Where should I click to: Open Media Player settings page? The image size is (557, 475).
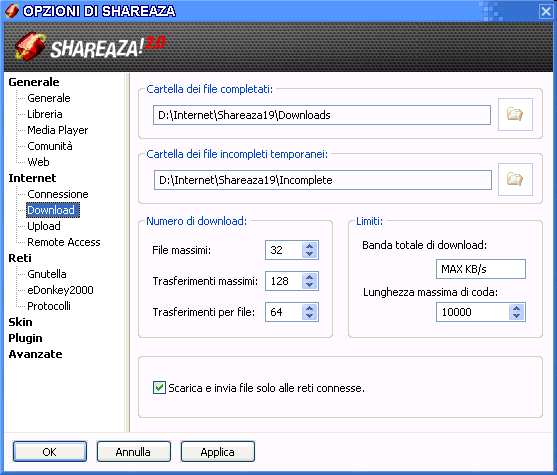pyautogui.click(x=58, y=130)
